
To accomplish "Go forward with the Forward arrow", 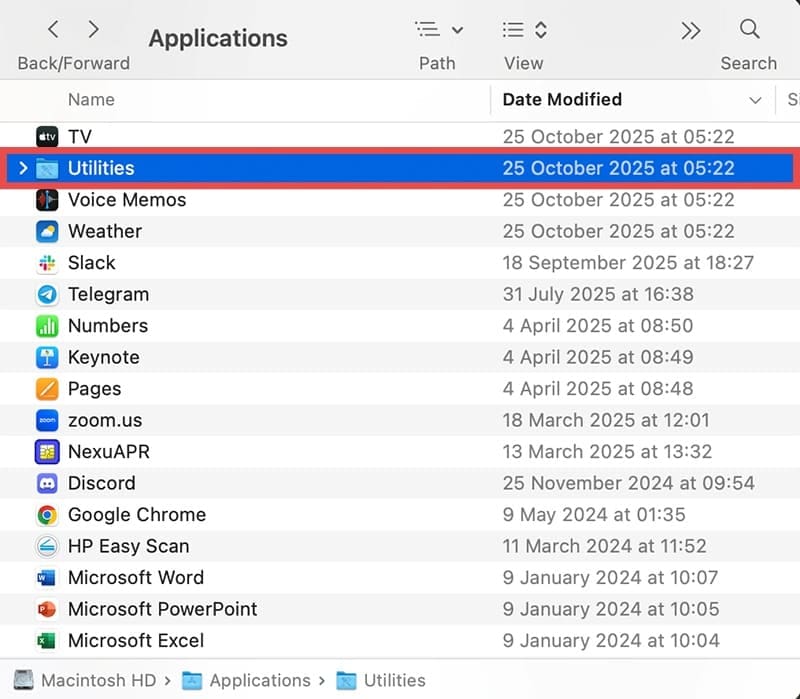I will 93,30.
